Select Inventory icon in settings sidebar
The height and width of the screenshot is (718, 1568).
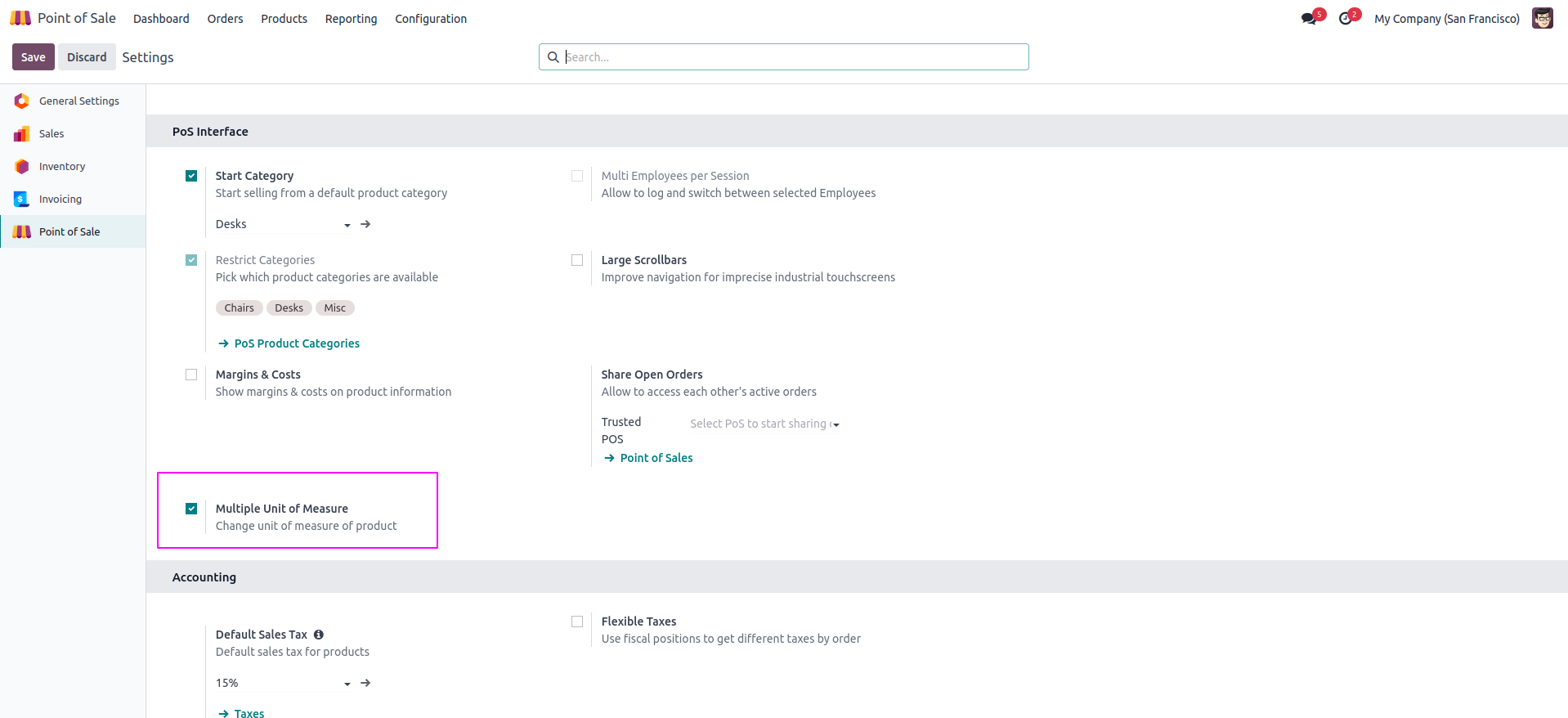(22, 166)
